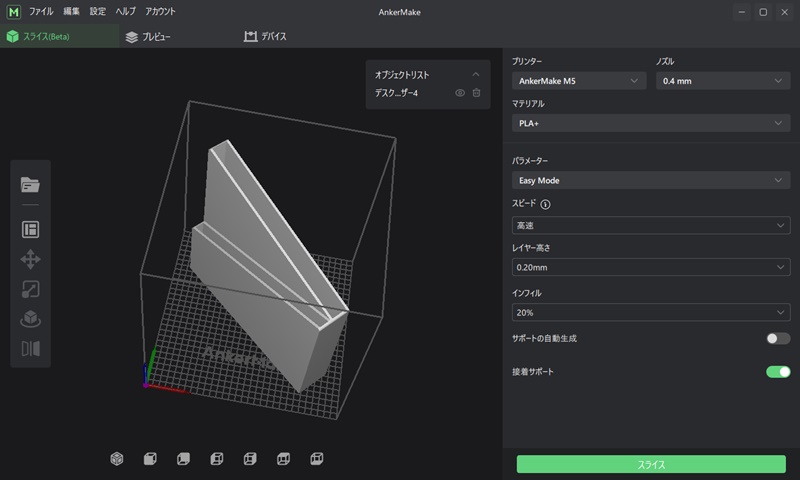Click the seventh view cube icon
Viewport: 800px width, 480px height.
tap(316, 459)
